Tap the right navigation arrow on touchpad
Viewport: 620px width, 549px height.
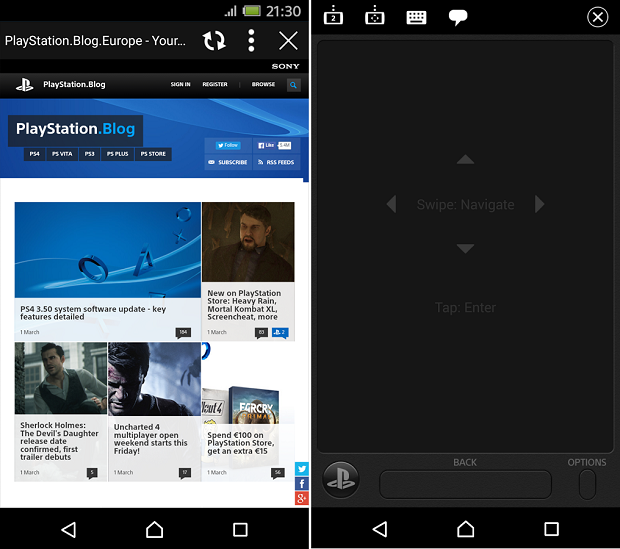(539, 204)
